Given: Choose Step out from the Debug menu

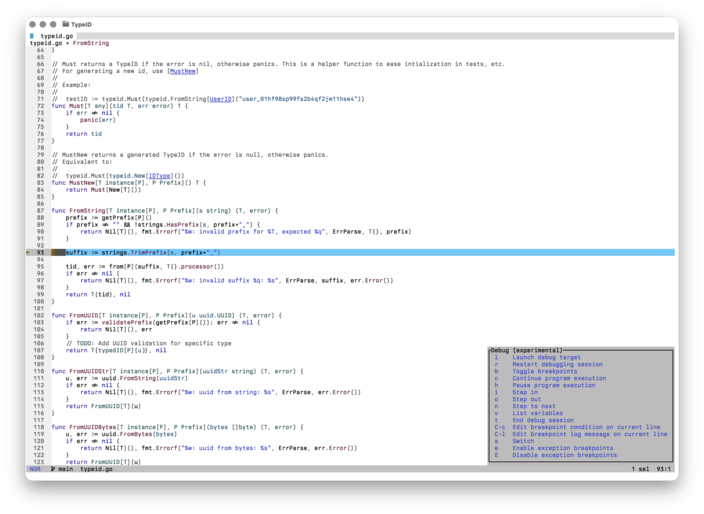Looking at the screenshot, I should 527,399.
